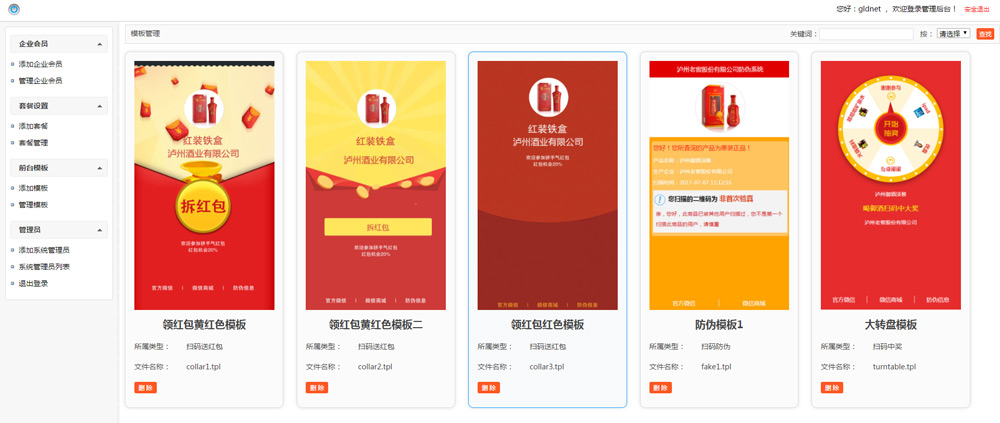
Task: Go to 添加套餐 page
Action: click(x=33, y=126)
